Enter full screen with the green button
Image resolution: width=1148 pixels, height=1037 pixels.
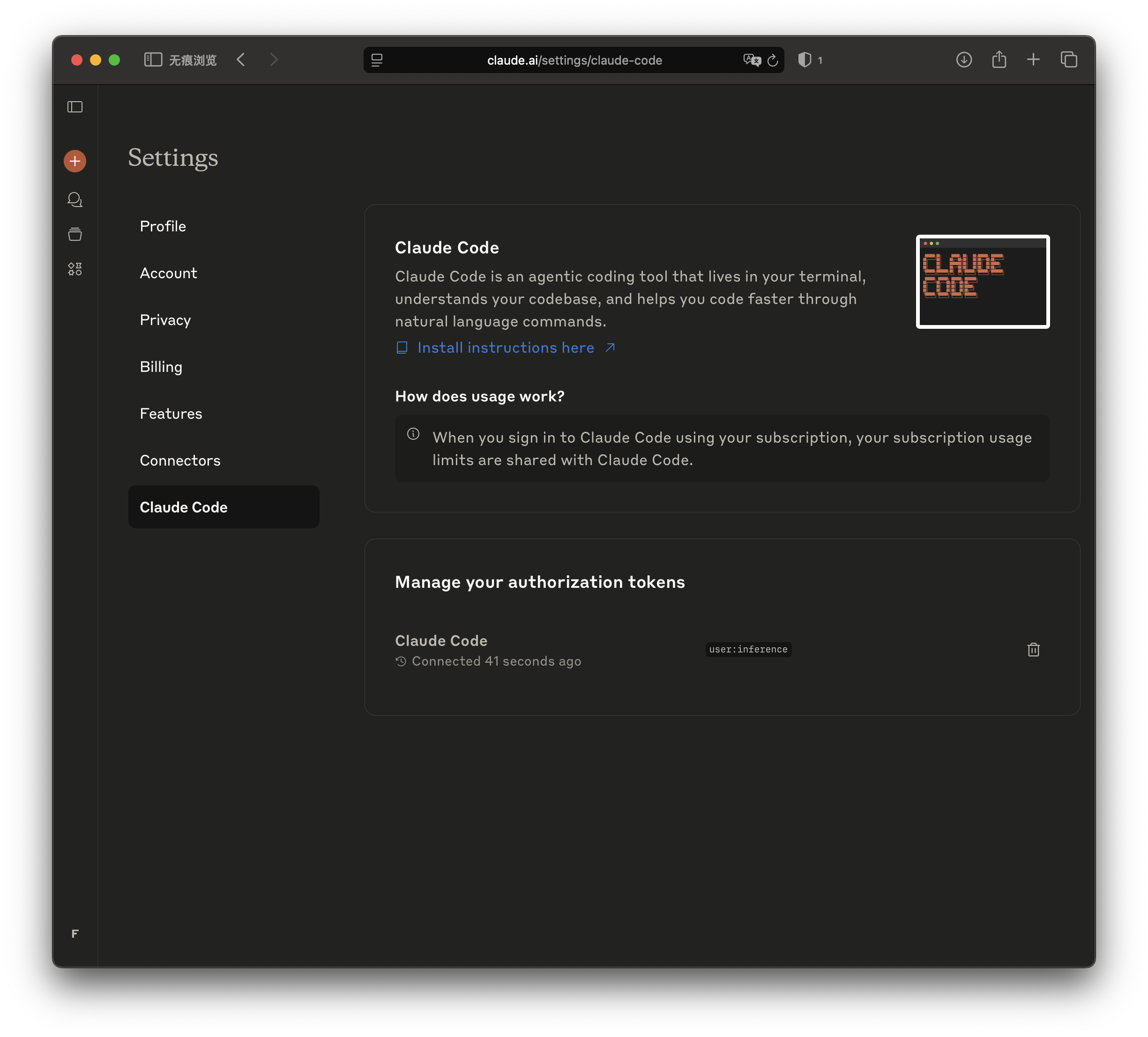point(114,60)
